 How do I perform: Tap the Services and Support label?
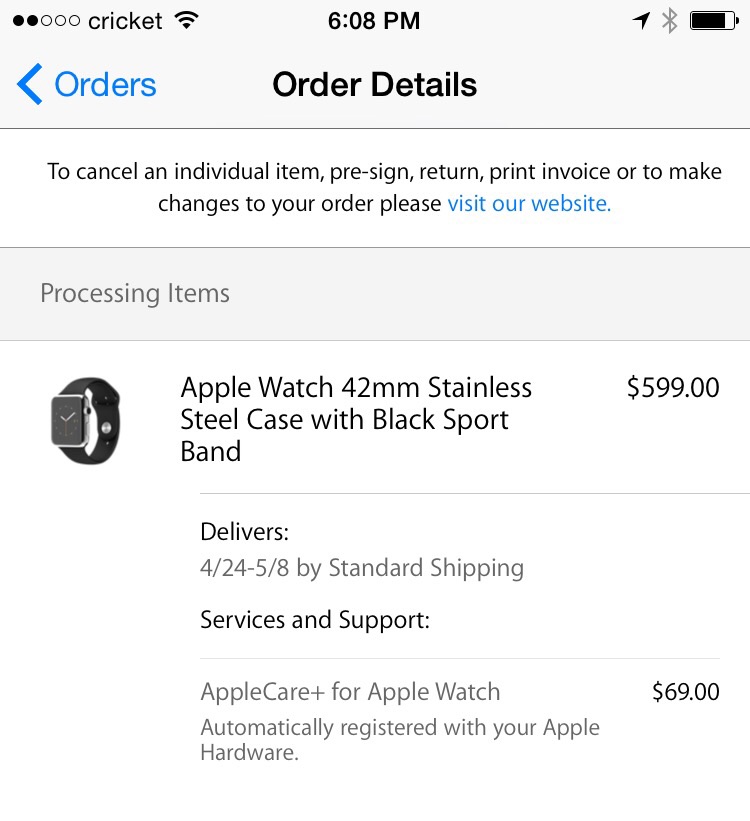click(315, 620)
